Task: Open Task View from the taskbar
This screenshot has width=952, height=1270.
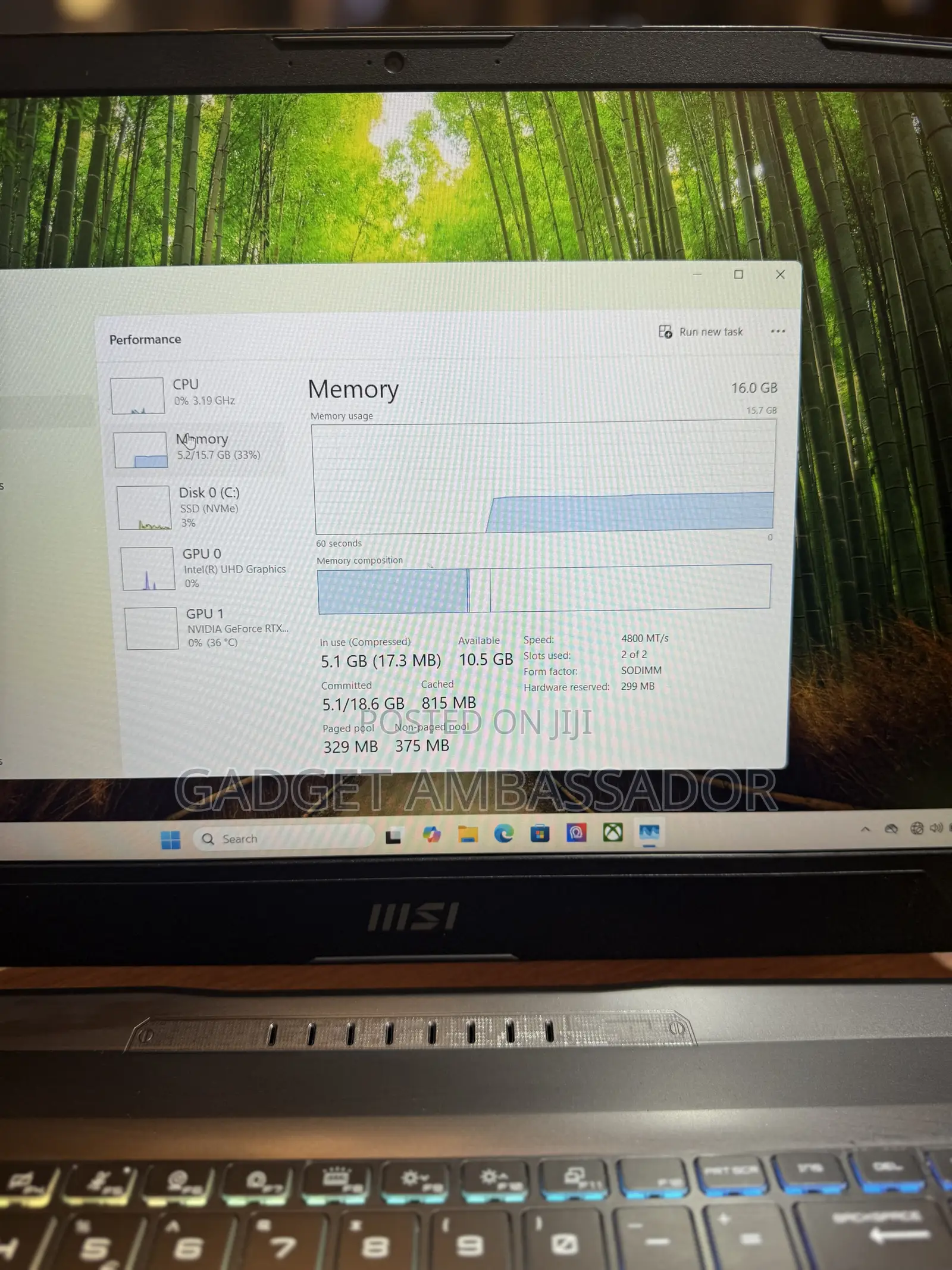Action: [x=393, y=837]
